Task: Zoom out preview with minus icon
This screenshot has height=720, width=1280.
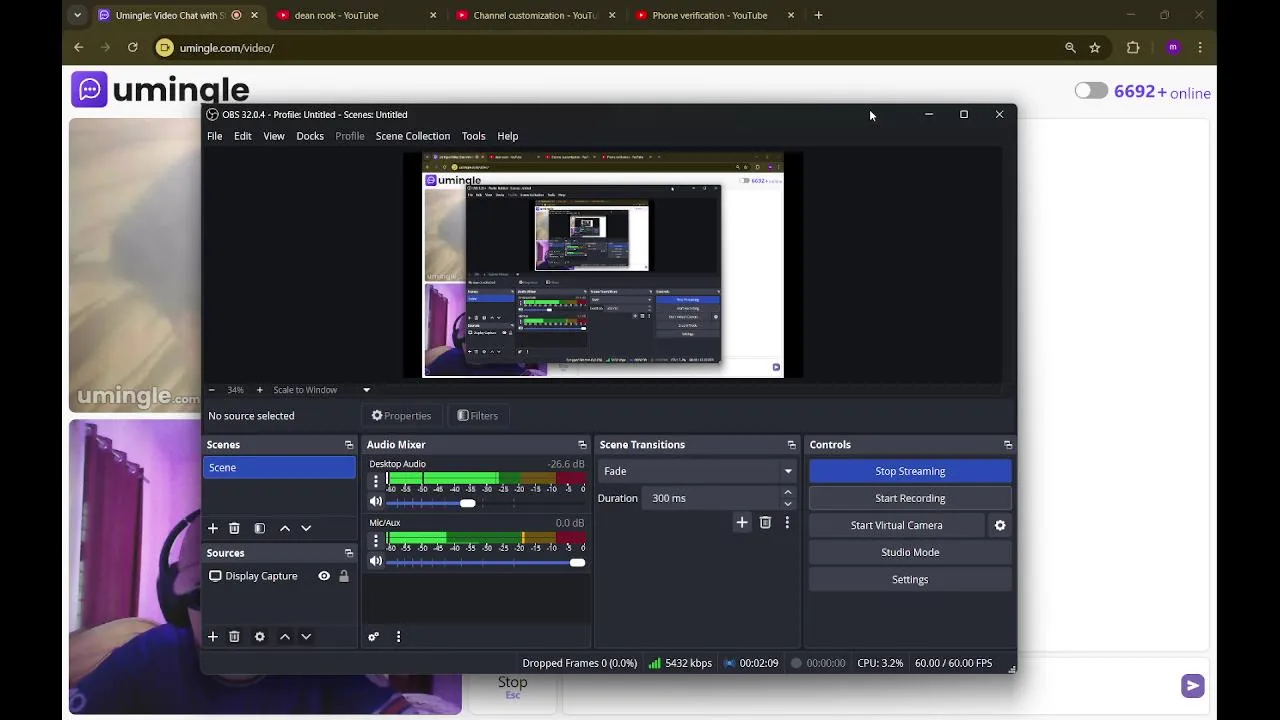Action: coord(211,390)
